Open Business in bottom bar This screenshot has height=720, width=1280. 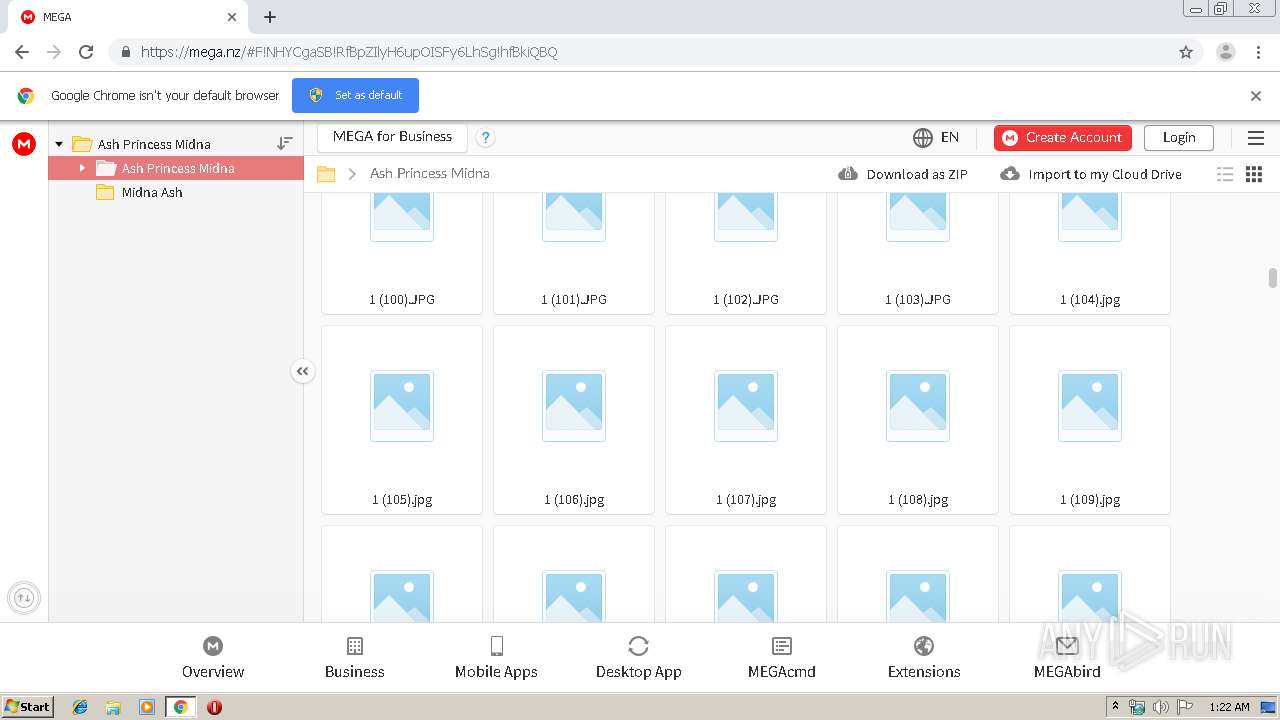click(x=355, y=658)
